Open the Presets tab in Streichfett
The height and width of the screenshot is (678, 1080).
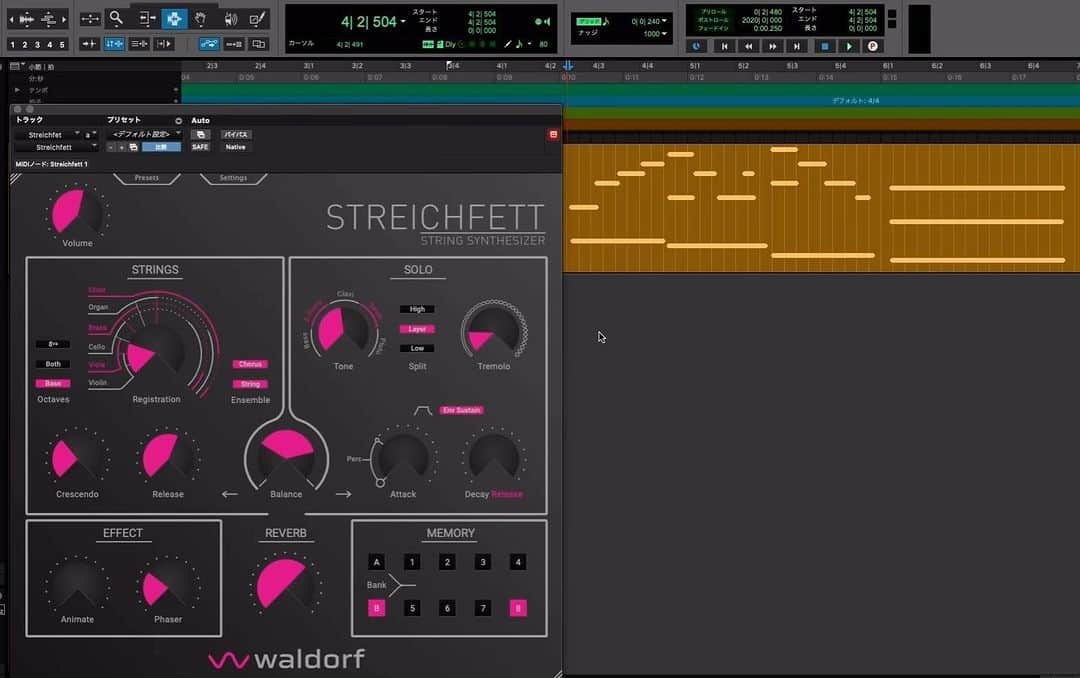click(147, 178)
